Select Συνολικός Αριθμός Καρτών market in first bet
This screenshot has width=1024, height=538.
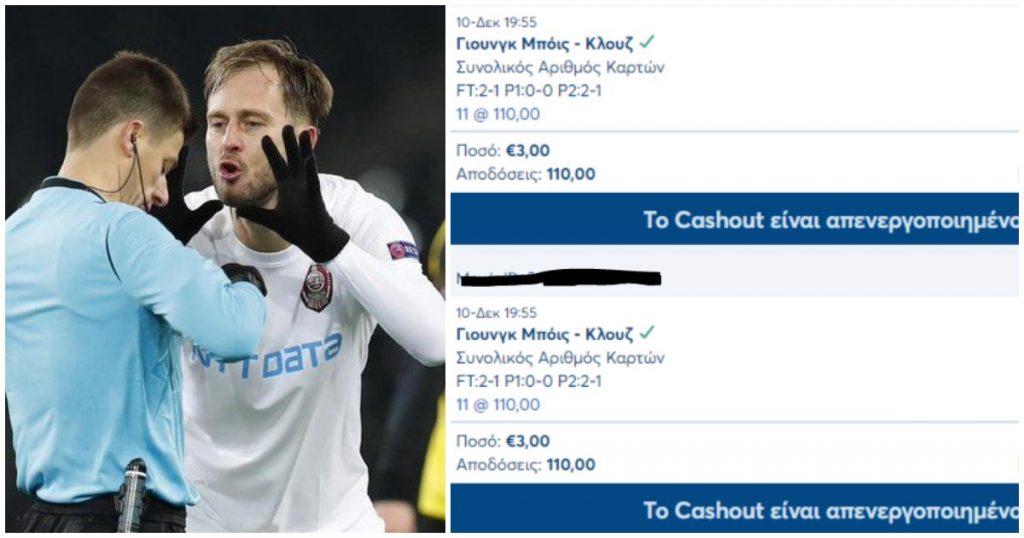point(560,67)
